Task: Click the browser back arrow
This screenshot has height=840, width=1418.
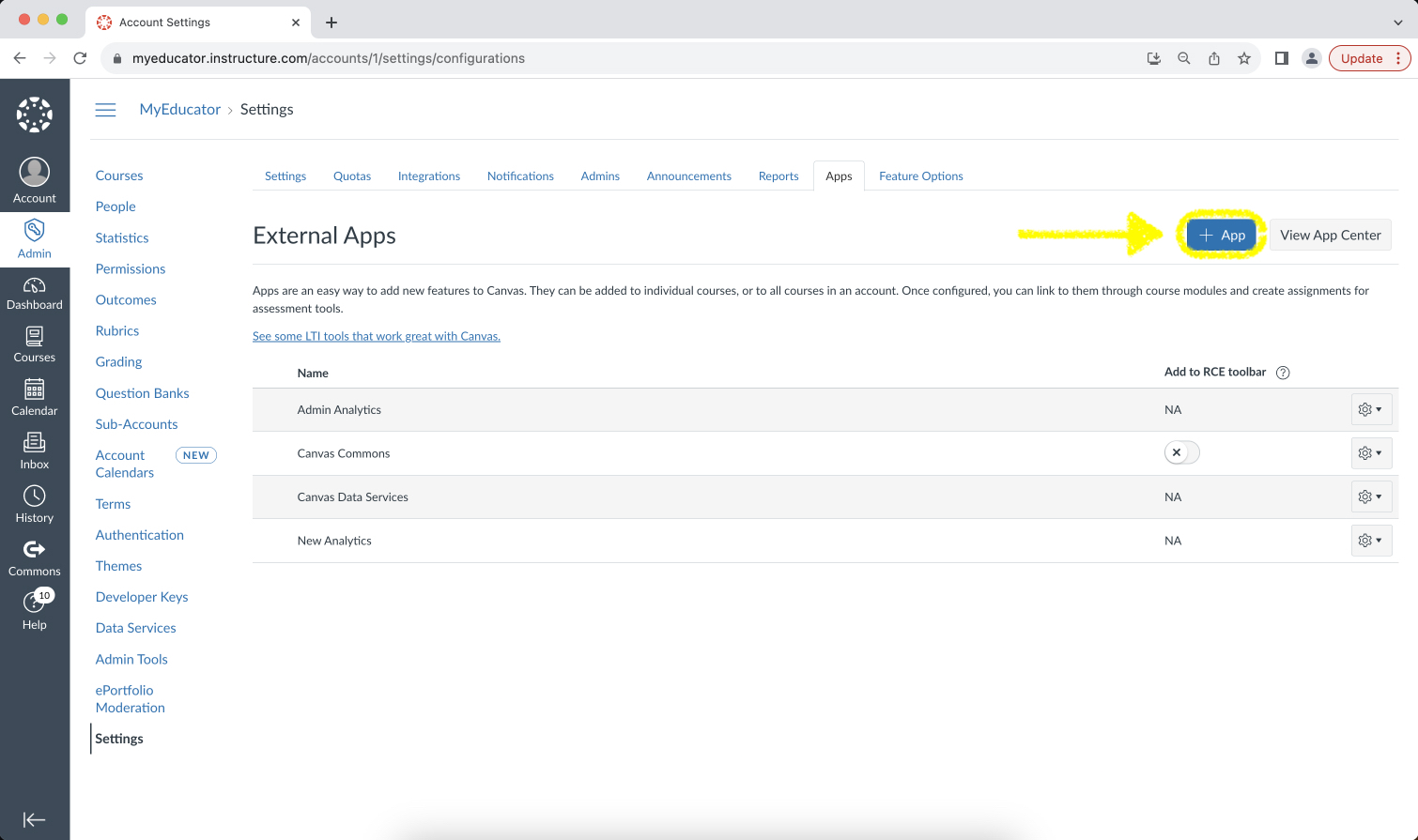Action: (x=20, y=58)
